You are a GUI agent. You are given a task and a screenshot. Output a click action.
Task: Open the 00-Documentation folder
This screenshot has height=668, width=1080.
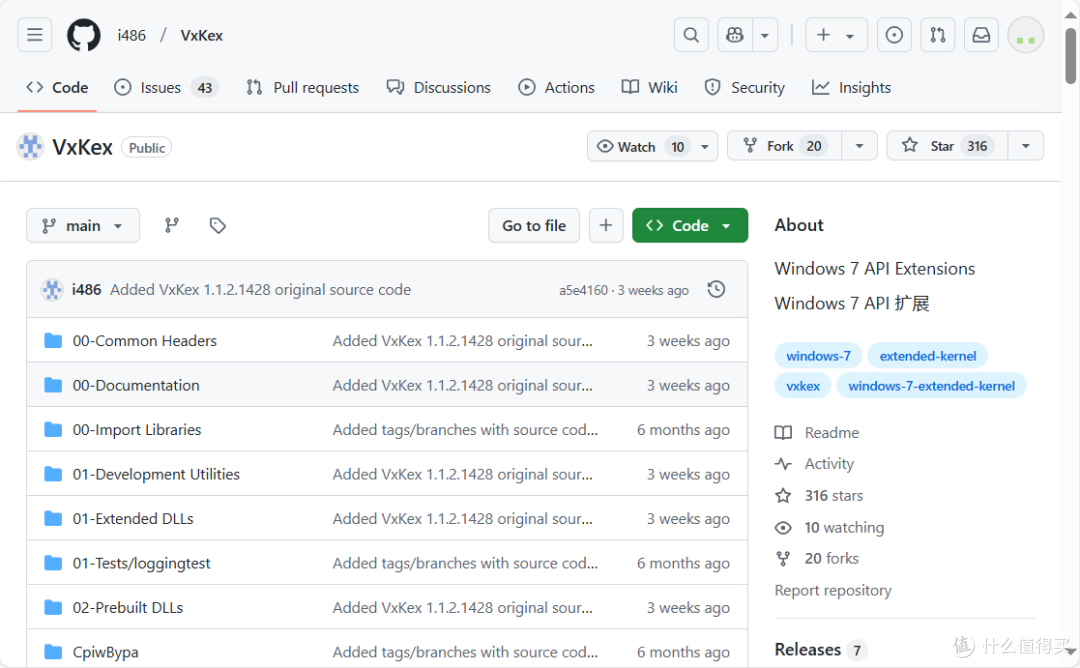coord(136,385)
